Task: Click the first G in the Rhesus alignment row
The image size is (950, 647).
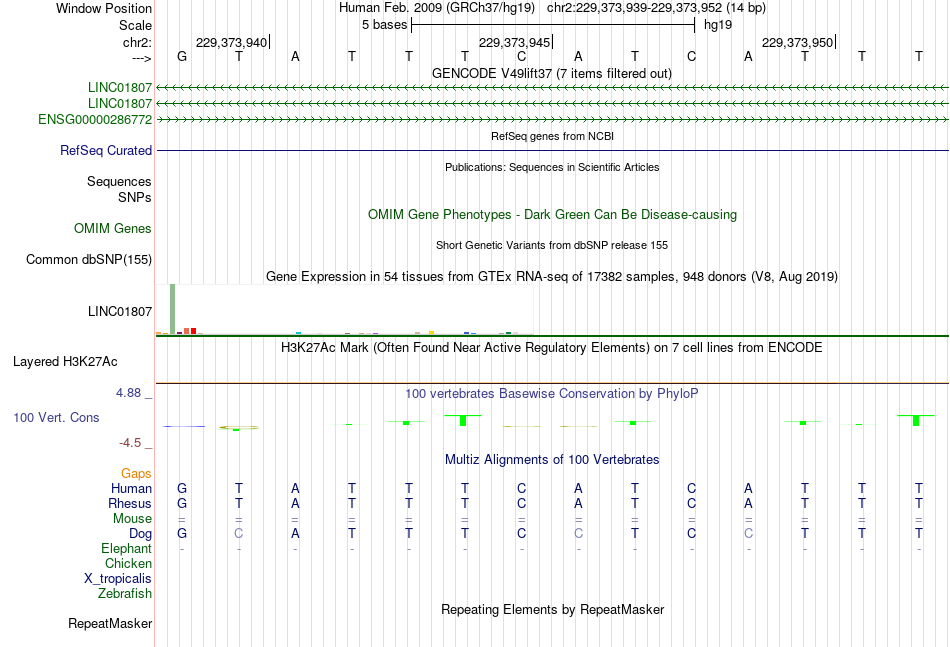Action: click(182, 503)
